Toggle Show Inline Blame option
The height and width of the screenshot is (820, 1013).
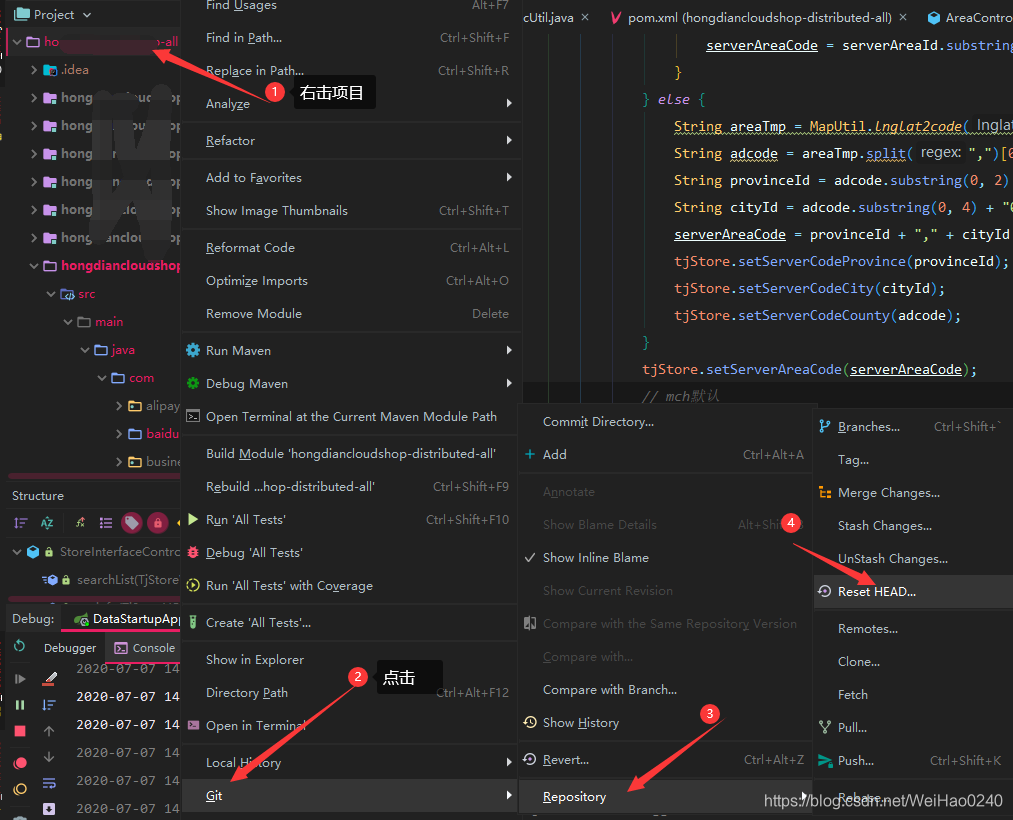(x=596, y=558)
